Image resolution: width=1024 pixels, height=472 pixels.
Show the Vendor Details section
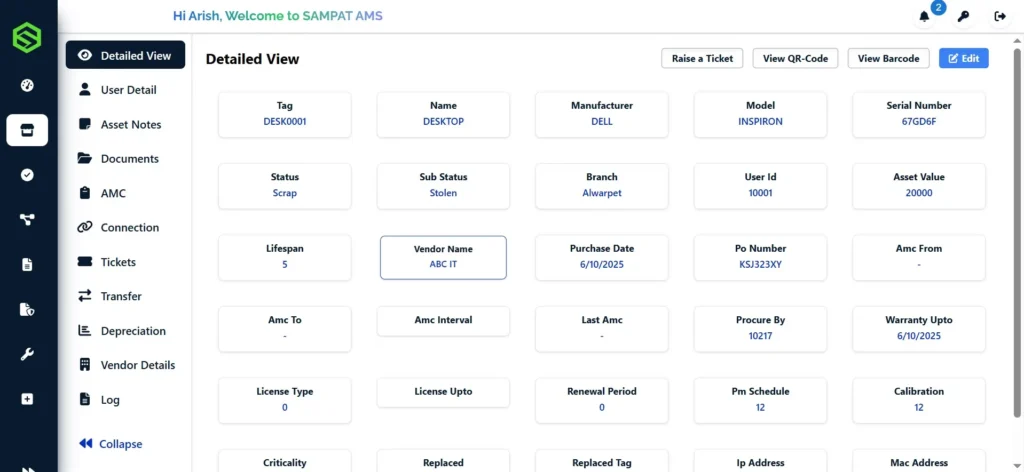tap(137, 366)
